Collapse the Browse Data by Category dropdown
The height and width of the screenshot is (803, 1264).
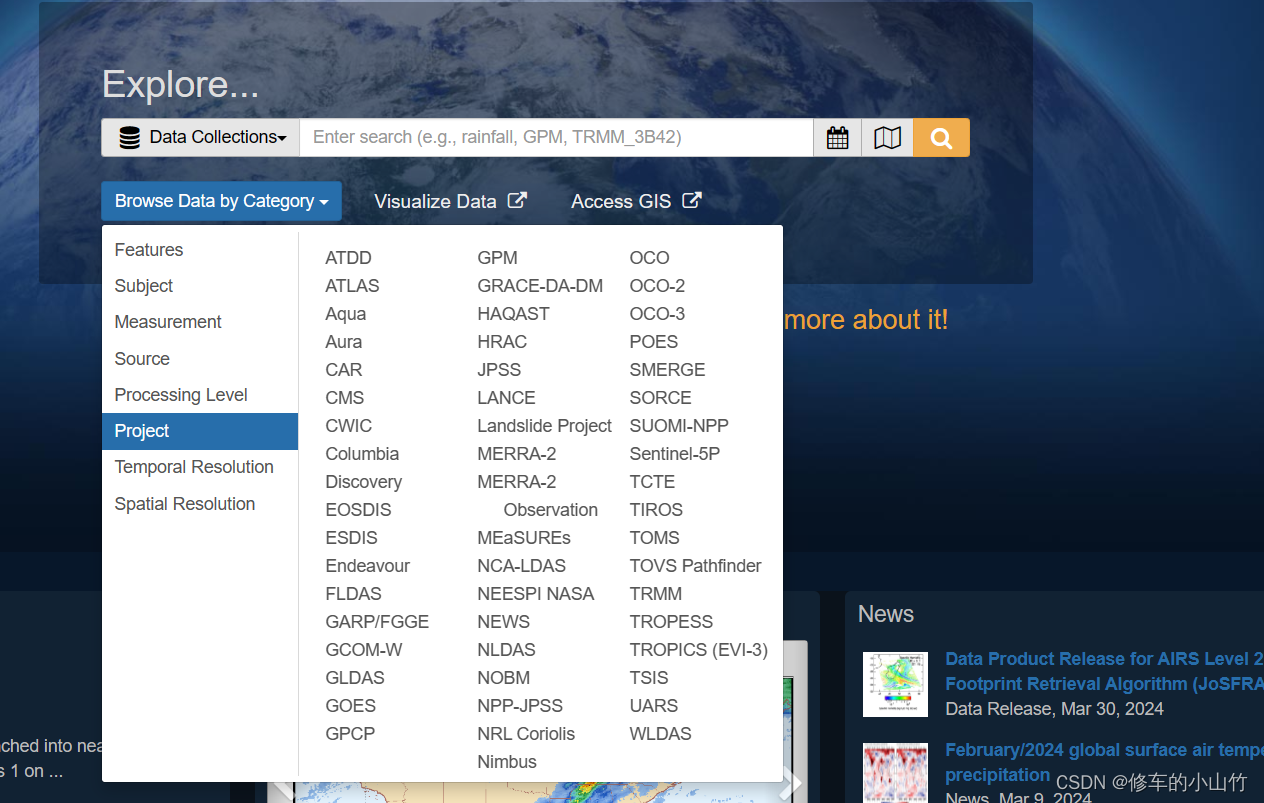point(221,201)
